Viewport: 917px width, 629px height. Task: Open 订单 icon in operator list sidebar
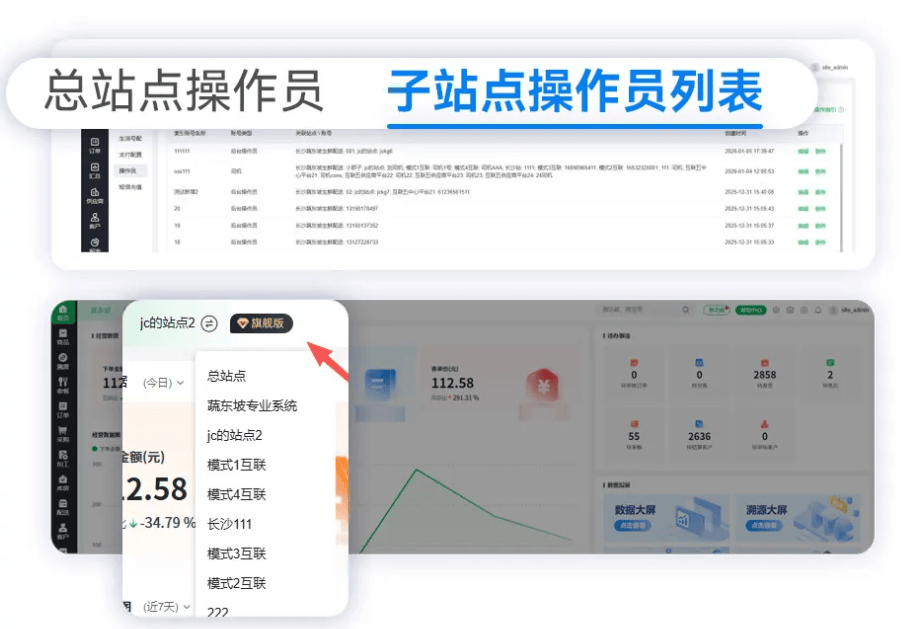[95, 145]
